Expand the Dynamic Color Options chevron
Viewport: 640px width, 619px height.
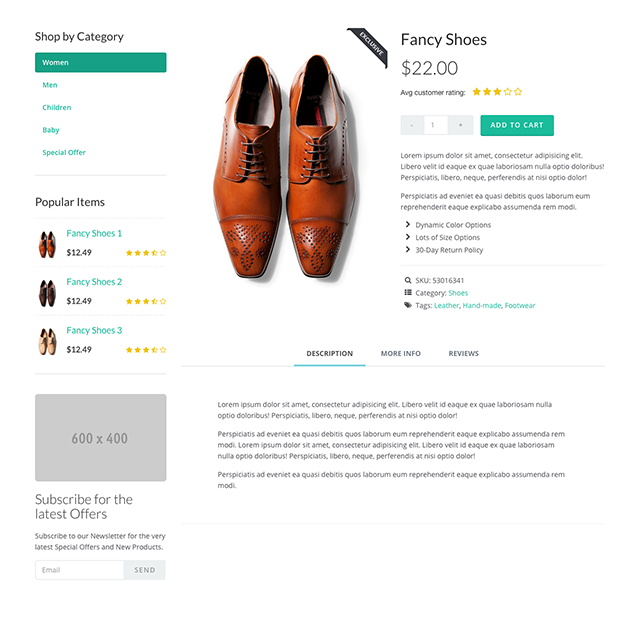click(x=407, y=224)
